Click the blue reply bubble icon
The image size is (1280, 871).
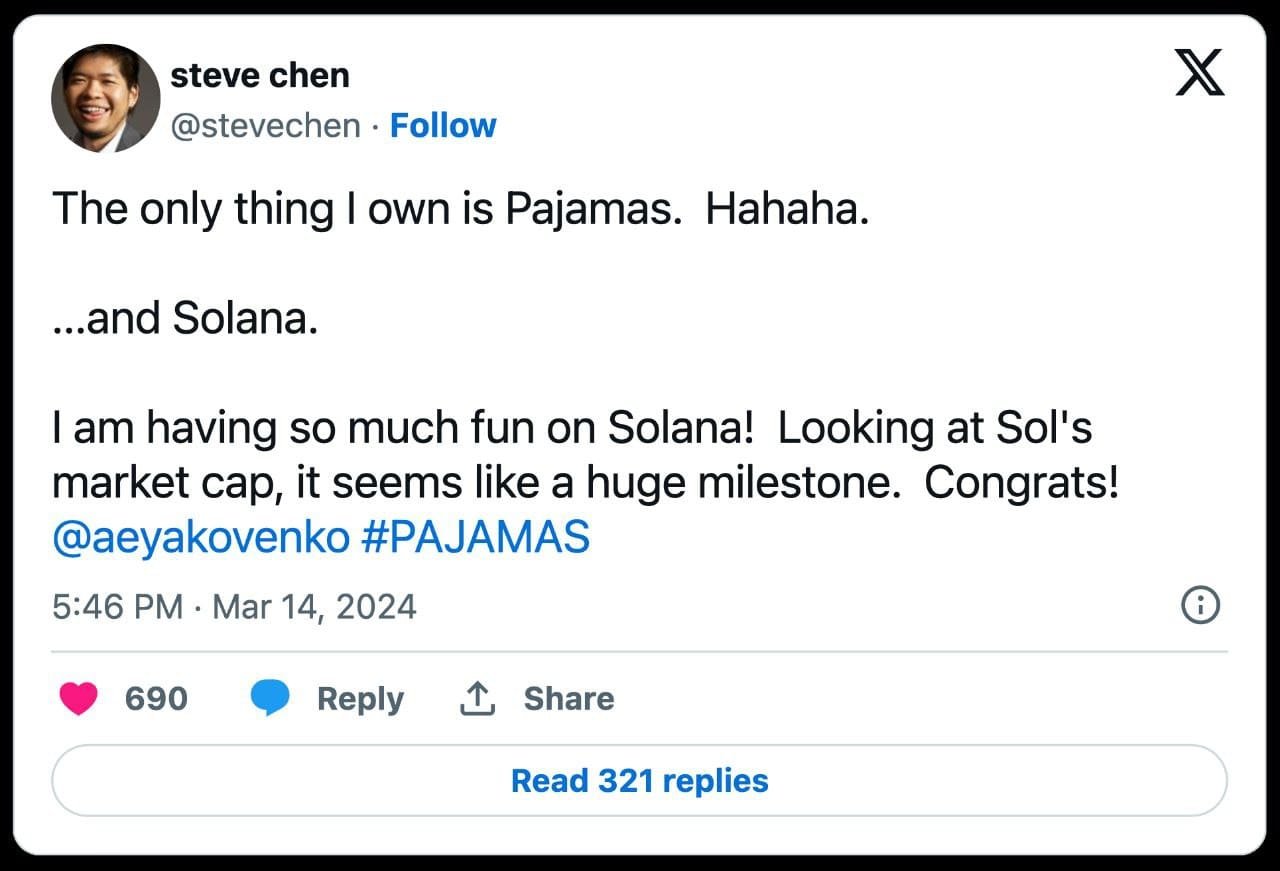click(269, 698)
